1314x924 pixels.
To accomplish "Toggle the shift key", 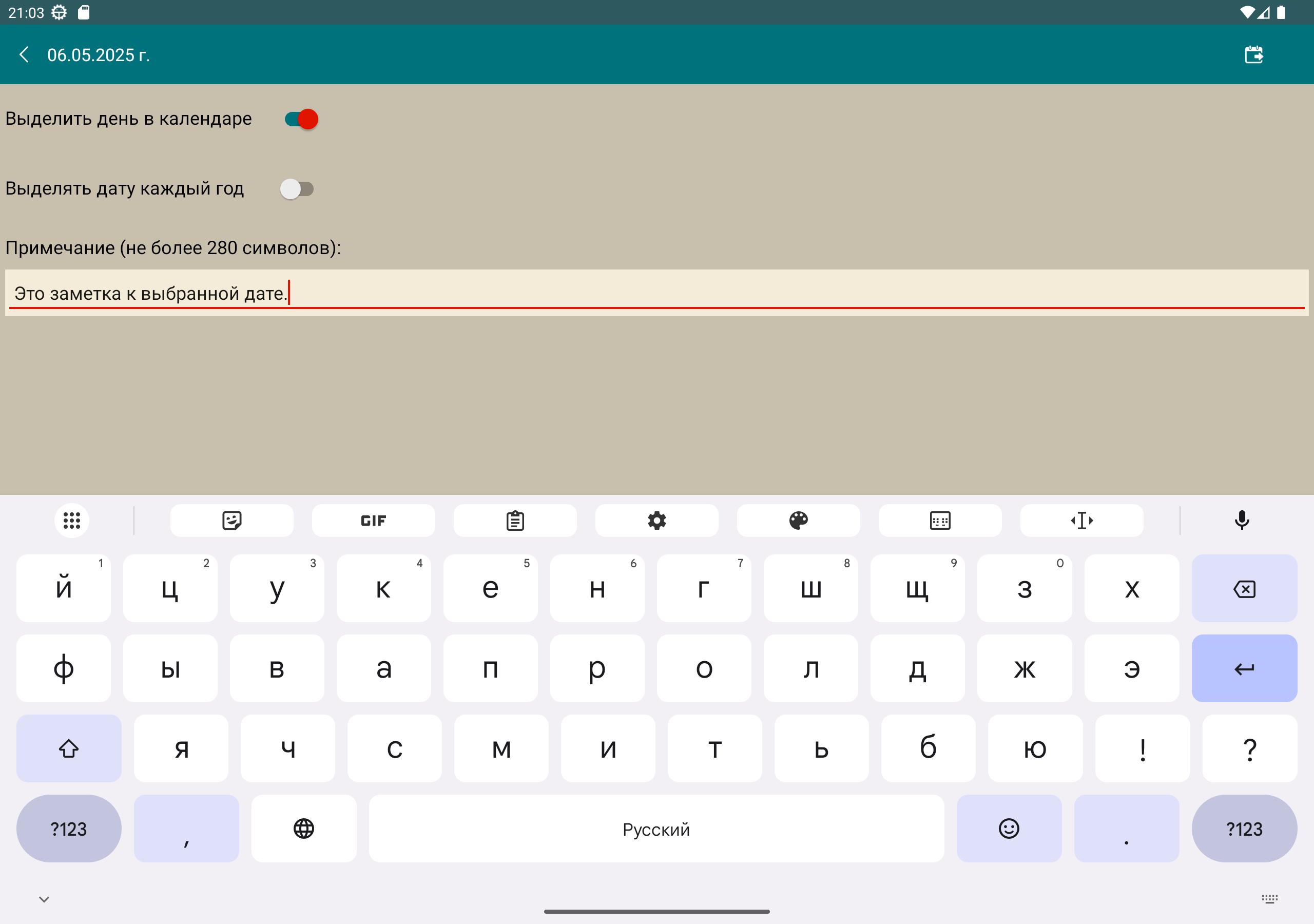I will tap(69, 748).
